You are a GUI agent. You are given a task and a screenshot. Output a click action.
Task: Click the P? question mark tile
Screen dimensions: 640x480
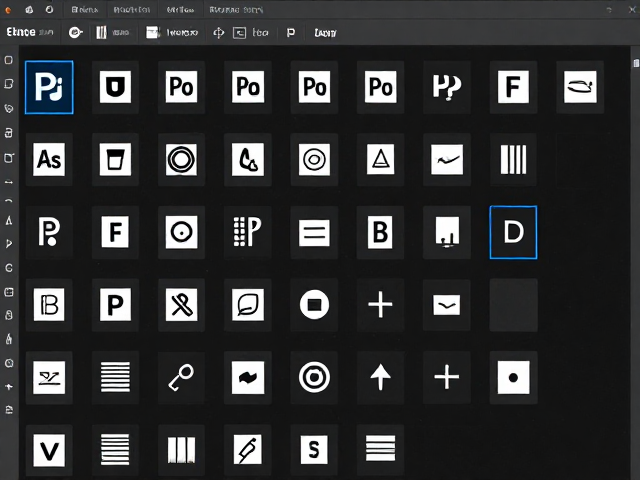pyautogui.click(x=447, y=87)
